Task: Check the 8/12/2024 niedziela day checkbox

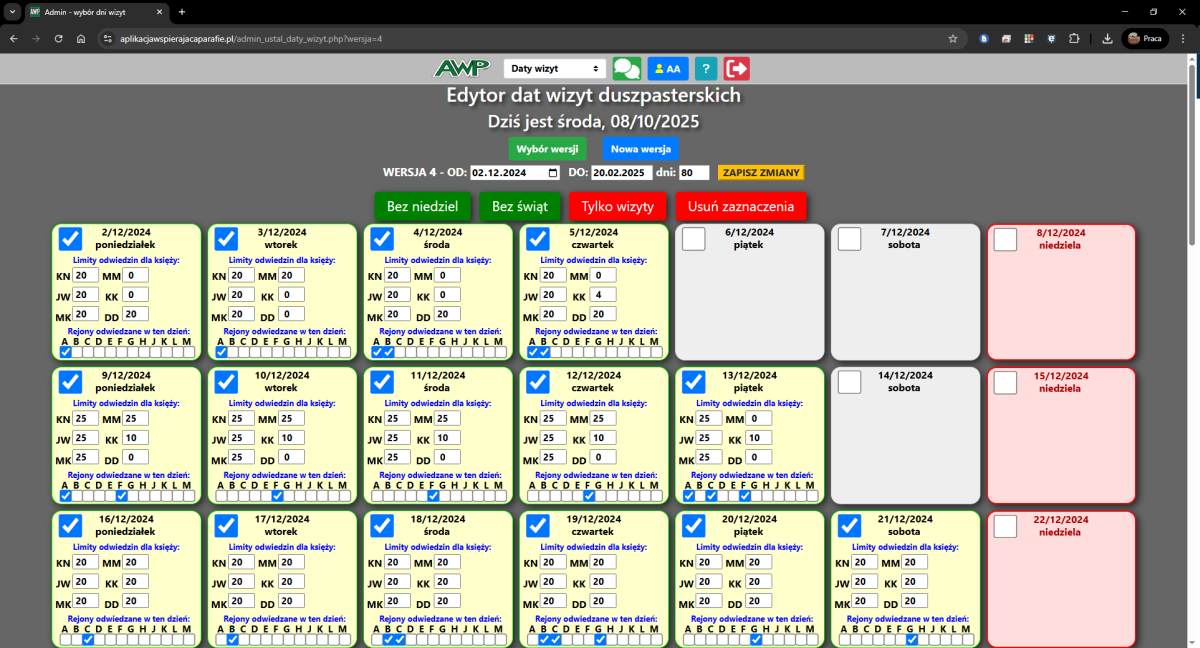Action: 1005,239
